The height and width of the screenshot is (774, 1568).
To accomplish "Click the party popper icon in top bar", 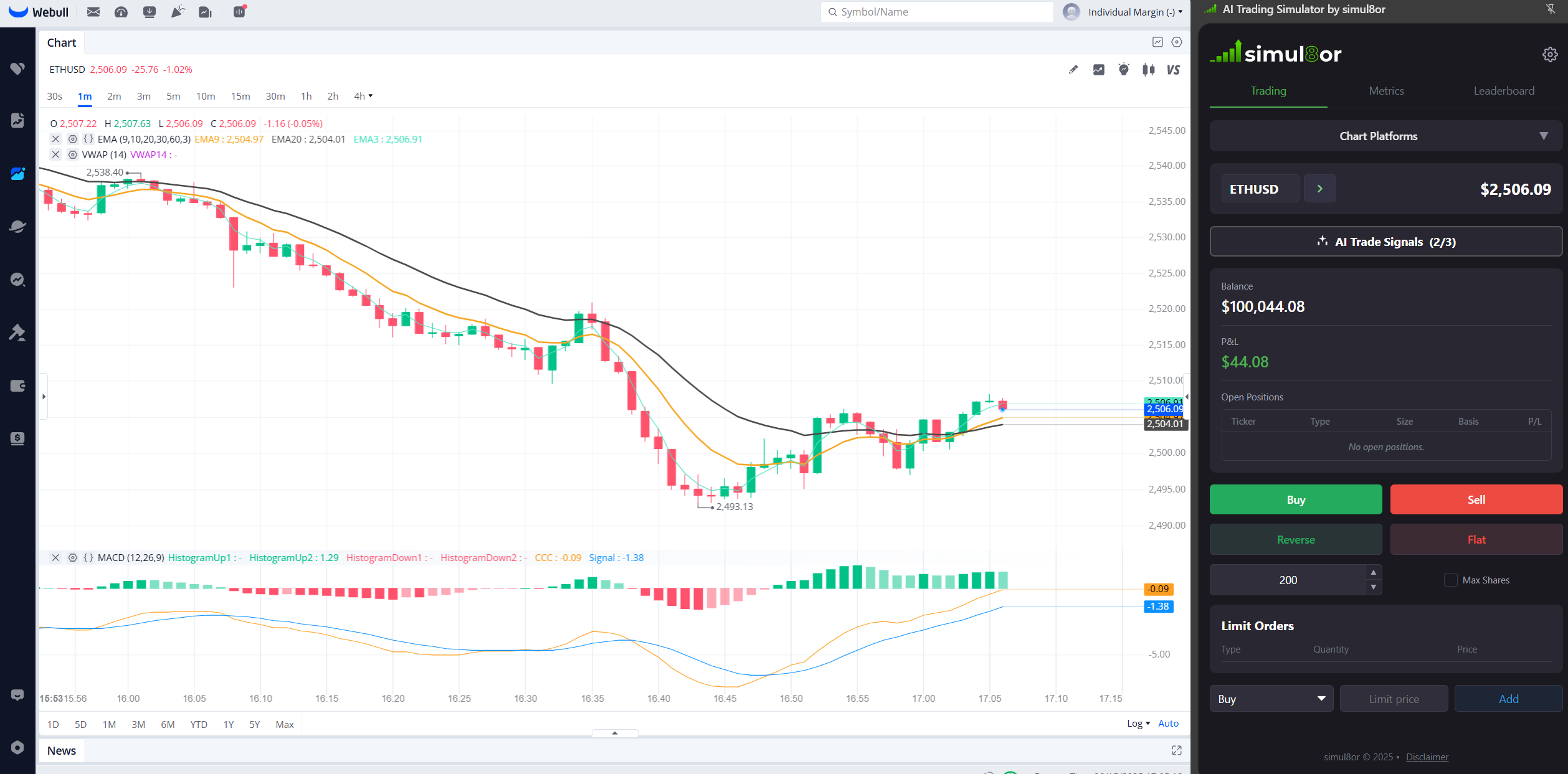I will (x=178, y=12).
